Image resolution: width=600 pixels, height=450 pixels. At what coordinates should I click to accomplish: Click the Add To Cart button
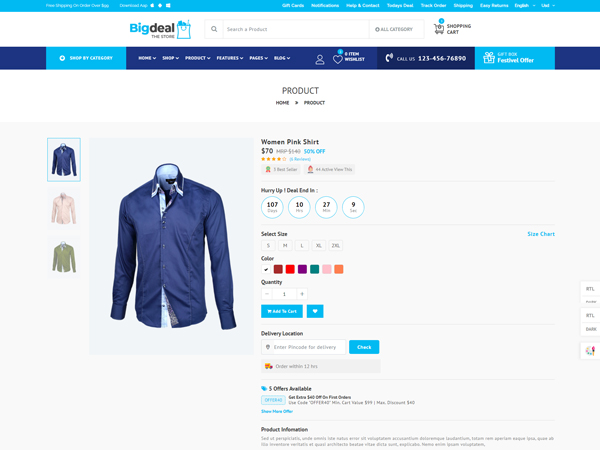pyautogui.click(x=282, y=311)
